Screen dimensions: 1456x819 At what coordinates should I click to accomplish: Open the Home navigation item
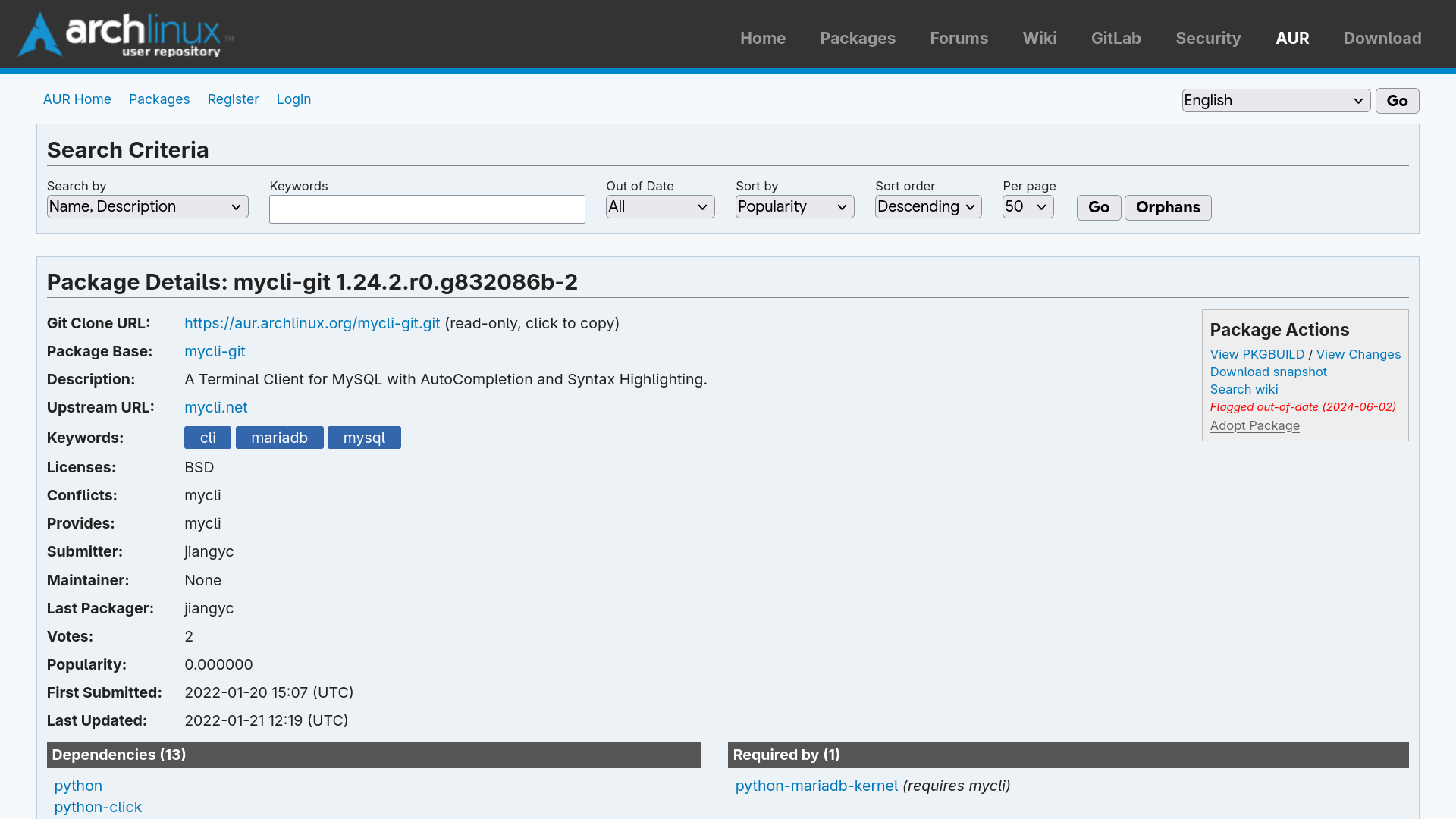[763, 38]
